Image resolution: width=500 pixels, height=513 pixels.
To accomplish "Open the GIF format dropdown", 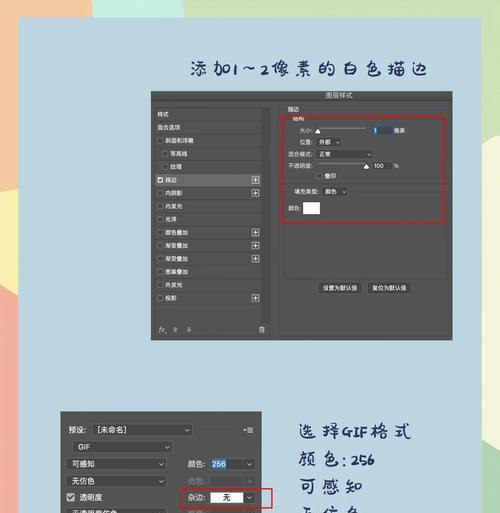I will click(x=122, y=447).
